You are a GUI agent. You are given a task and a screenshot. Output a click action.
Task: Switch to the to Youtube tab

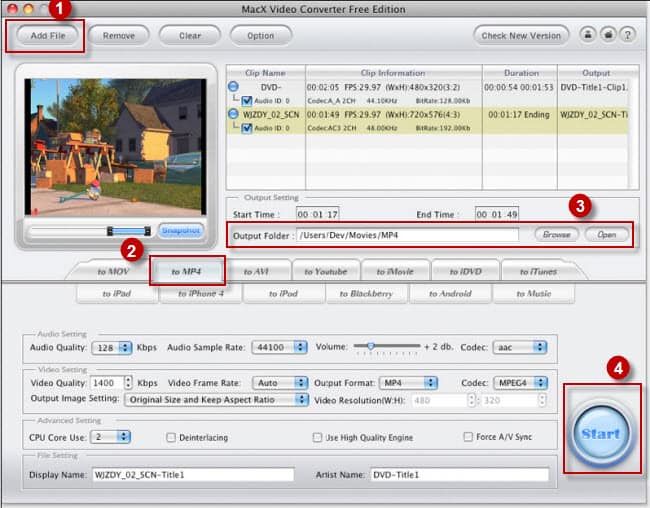(x=325, y=272)
